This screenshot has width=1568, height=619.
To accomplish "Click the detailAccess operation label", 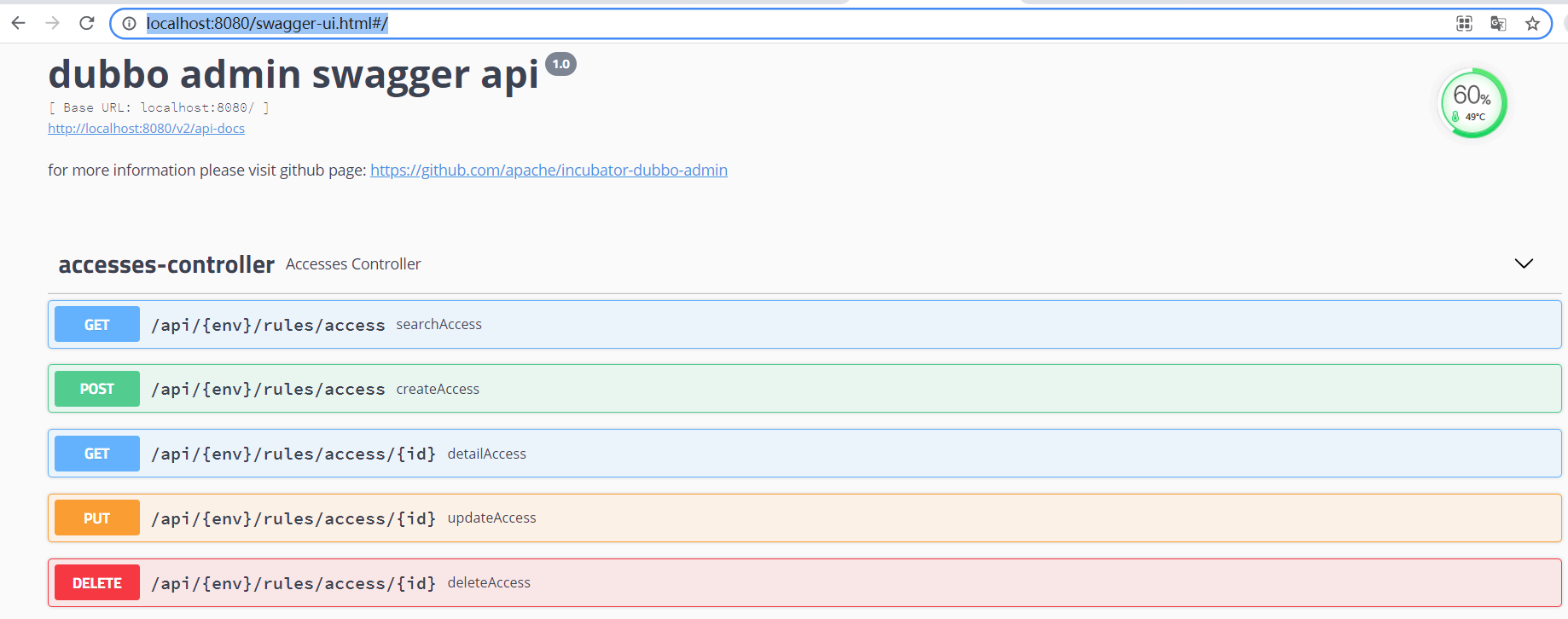I will (486, 454).
